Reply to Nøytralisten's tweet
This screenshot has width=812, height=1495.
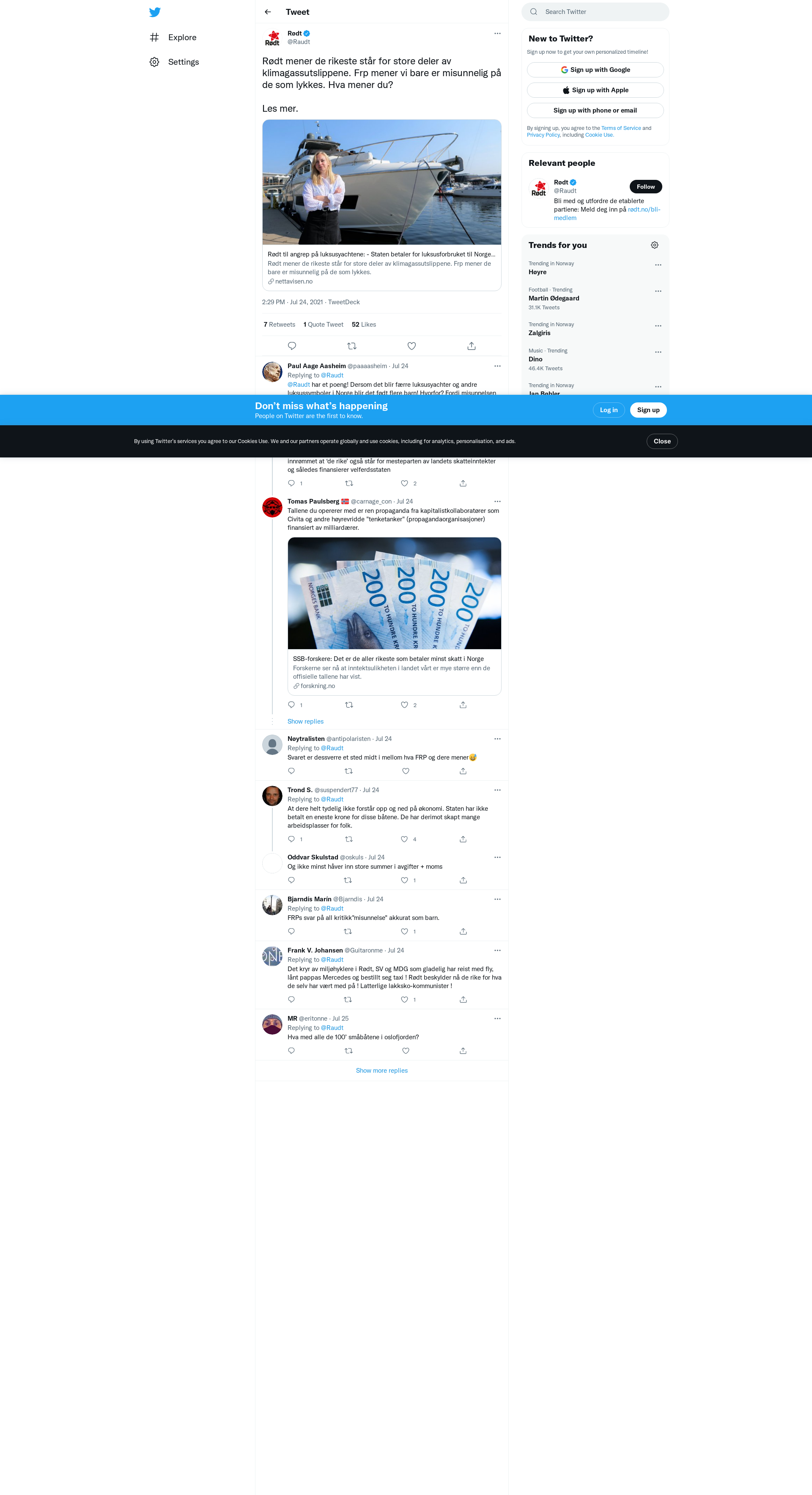click(291, 771)
